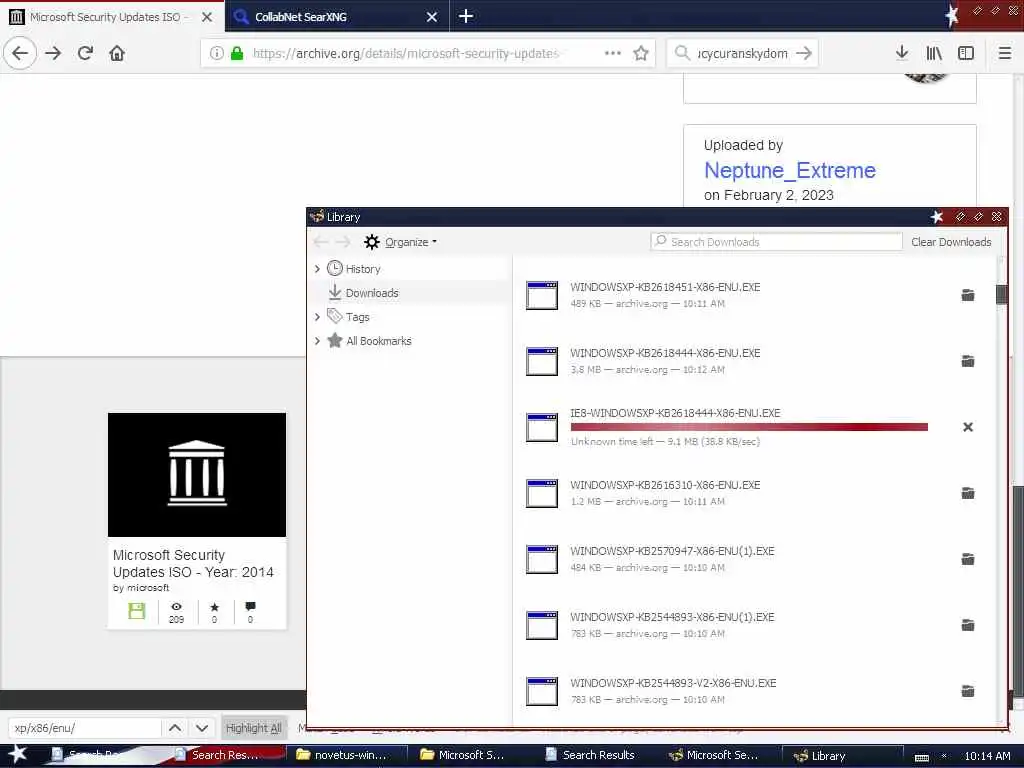Cancel the IE8-WINDOWSXP-KB2618444 download
Screen dimensions: 1024x768
pos(968,427)
